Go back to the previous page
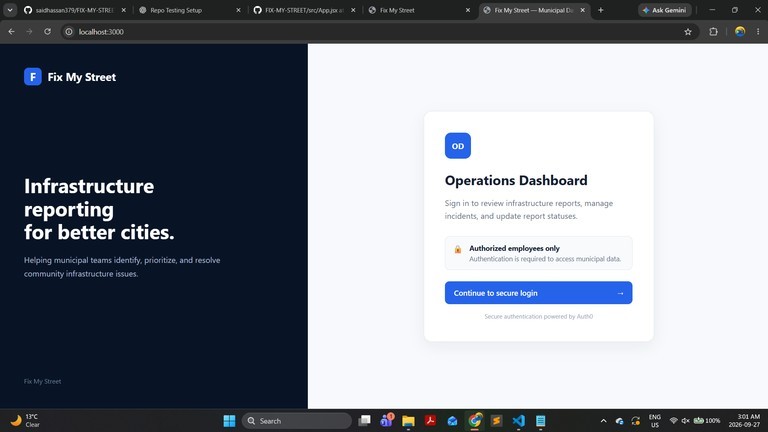 click(11, 31)
